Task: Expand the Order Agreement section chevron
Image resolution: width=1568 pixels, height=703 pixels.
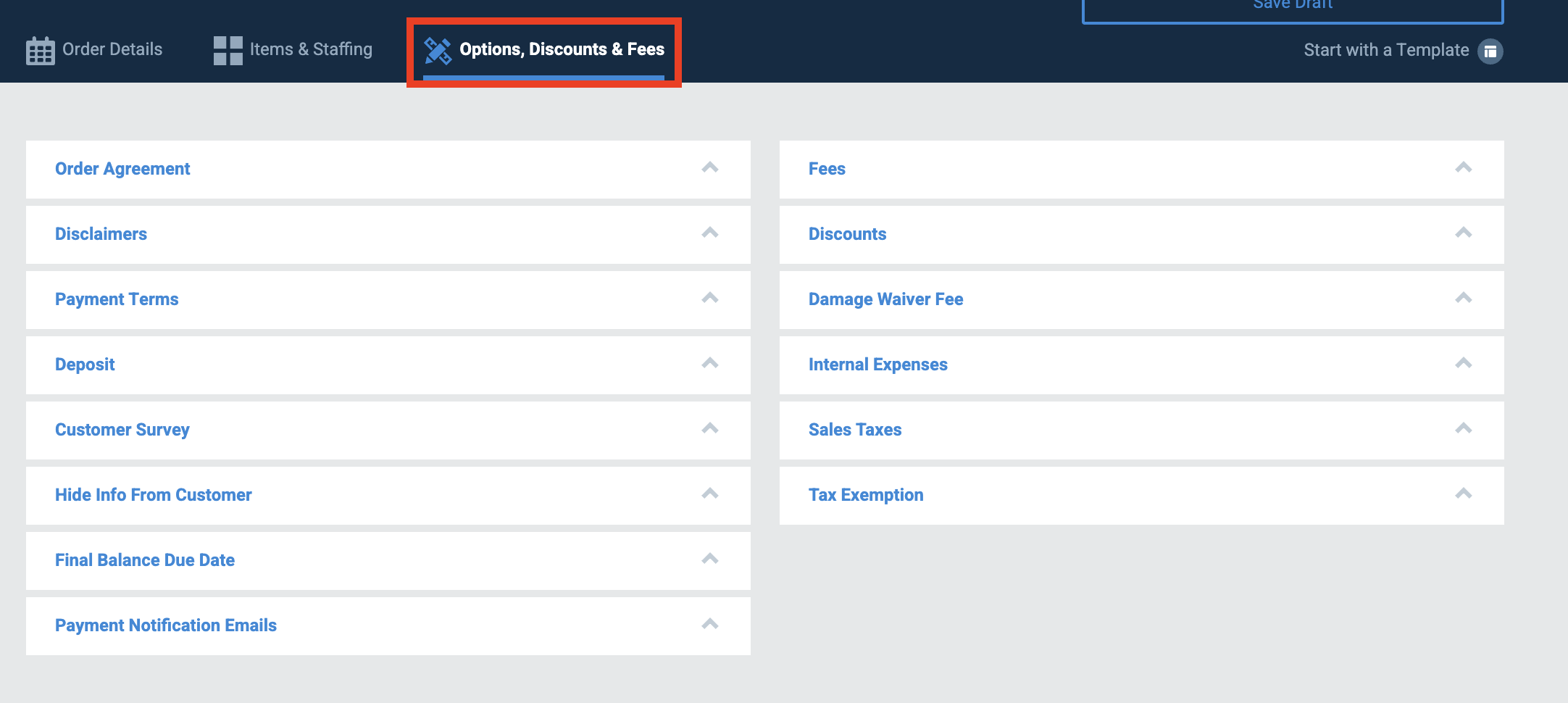Action: [710, 167]
